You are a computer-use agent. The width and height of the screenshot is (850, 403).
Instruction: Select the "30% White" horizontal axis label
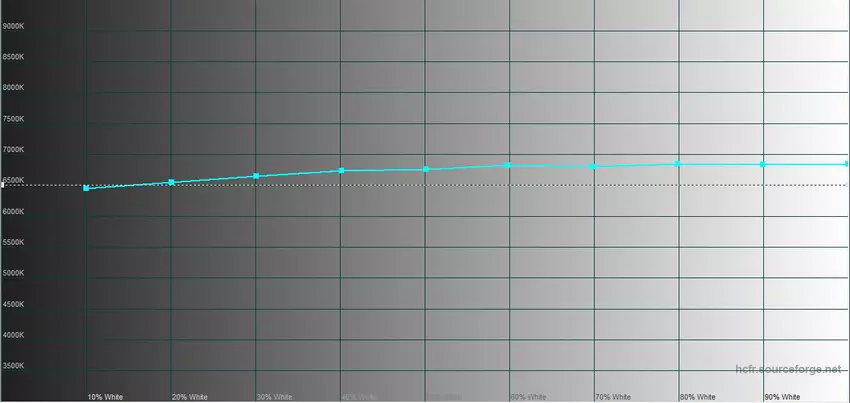(x=275, y=397)
